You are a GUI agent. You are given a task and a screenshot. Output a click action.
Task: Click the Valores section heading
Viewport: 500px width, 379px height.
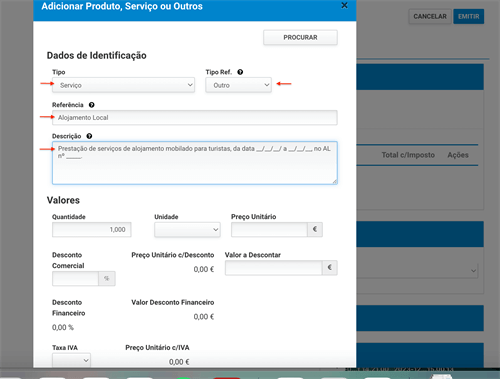pos(63,200)
